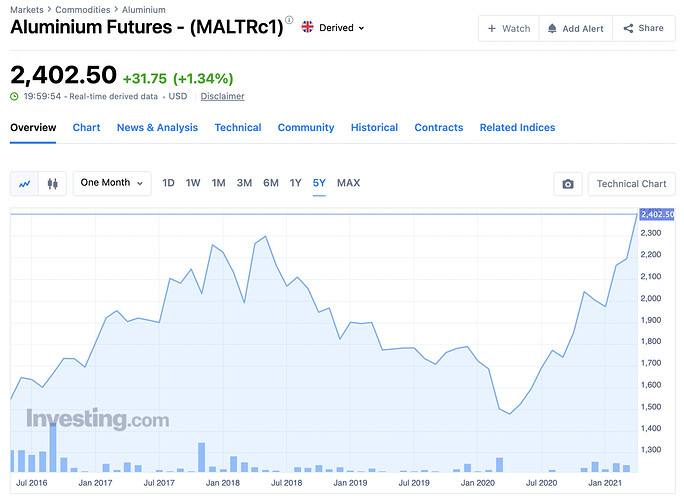Select the MAX time range
The height and width of the screenshot is (500, 684).
coord(348,183)
